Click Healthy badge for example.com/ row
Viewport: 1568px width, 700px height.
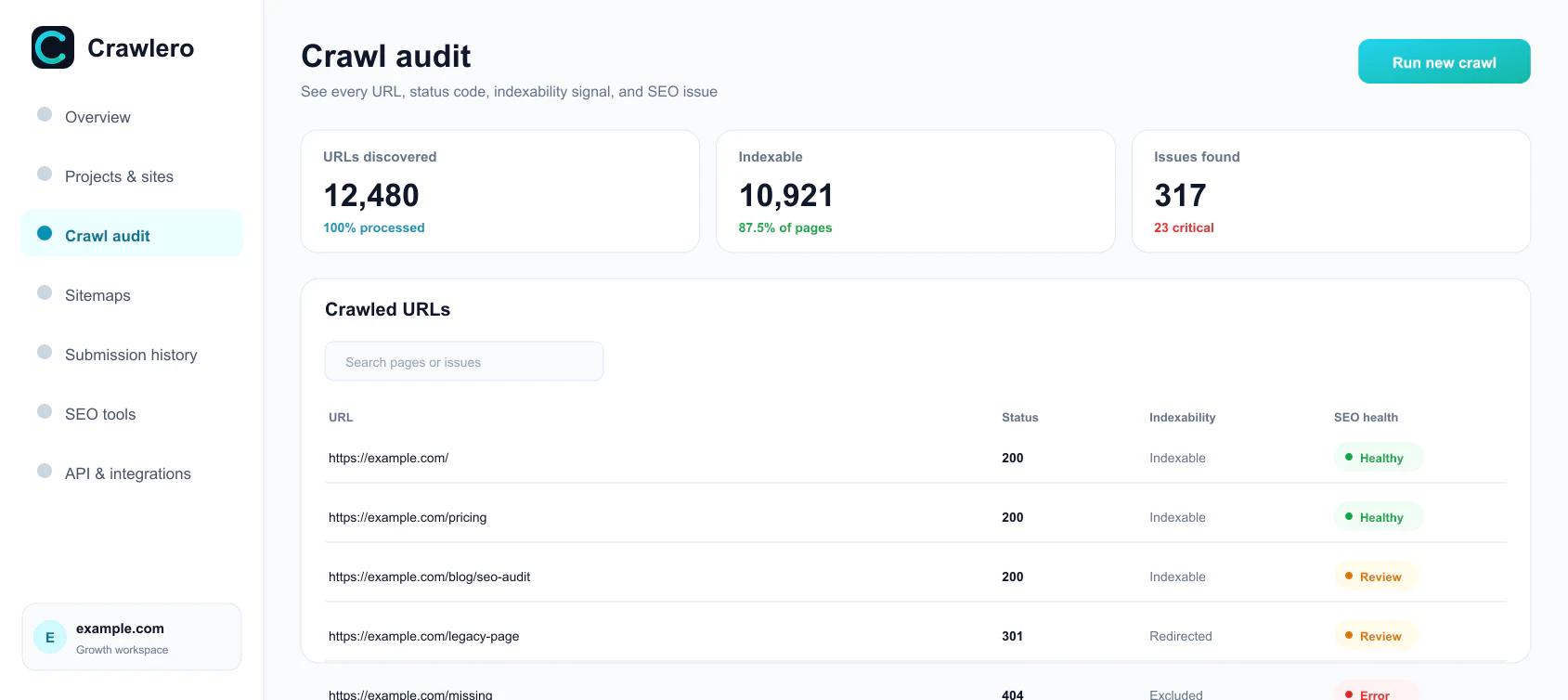pyautogui.click(x=1378, y=457)
